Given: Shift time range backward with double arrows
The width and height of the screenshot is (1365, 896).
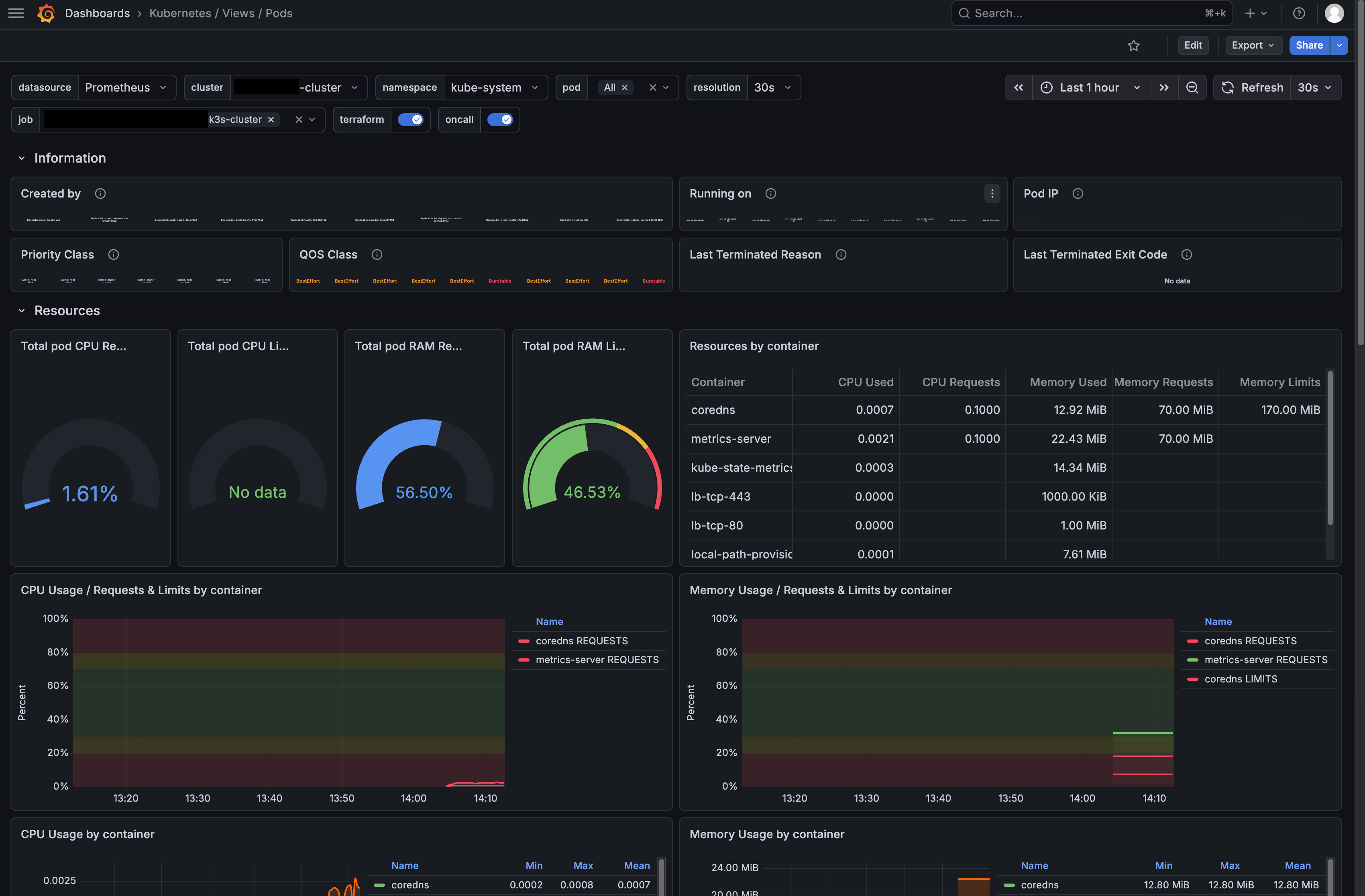Looking at the screenshot, I should click(1019, 87).
